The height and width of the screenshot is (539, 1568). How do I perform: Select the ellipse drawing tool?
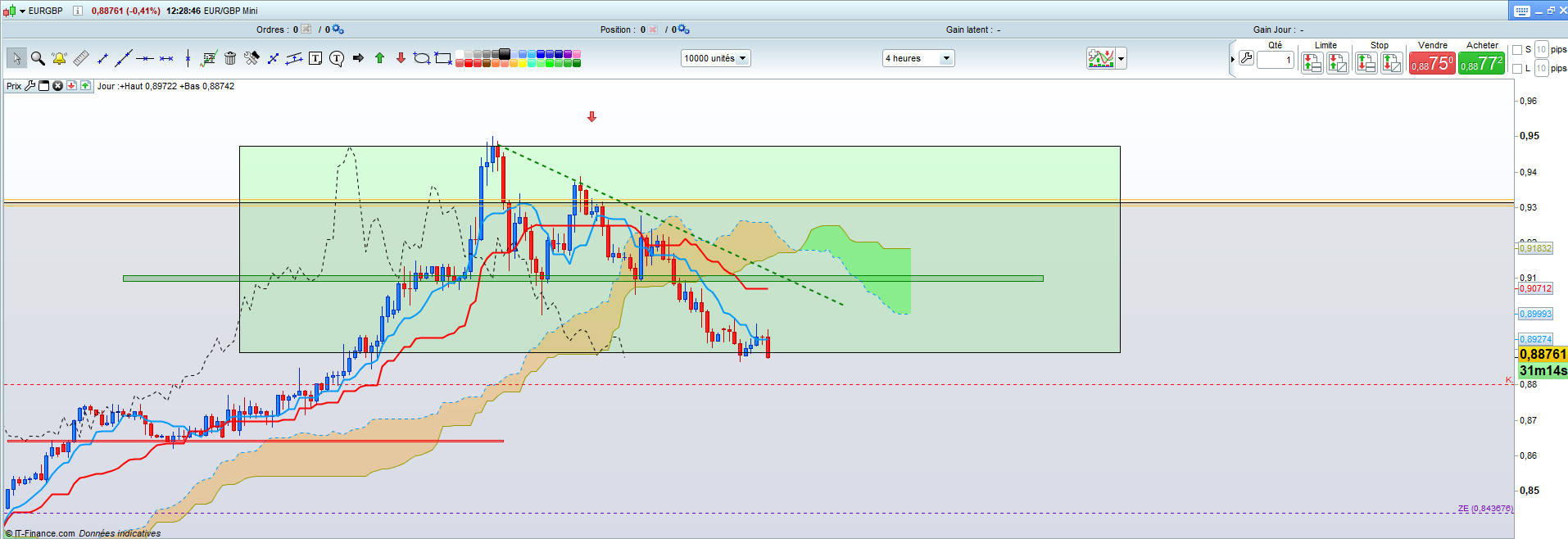click(x=421, y=58)
